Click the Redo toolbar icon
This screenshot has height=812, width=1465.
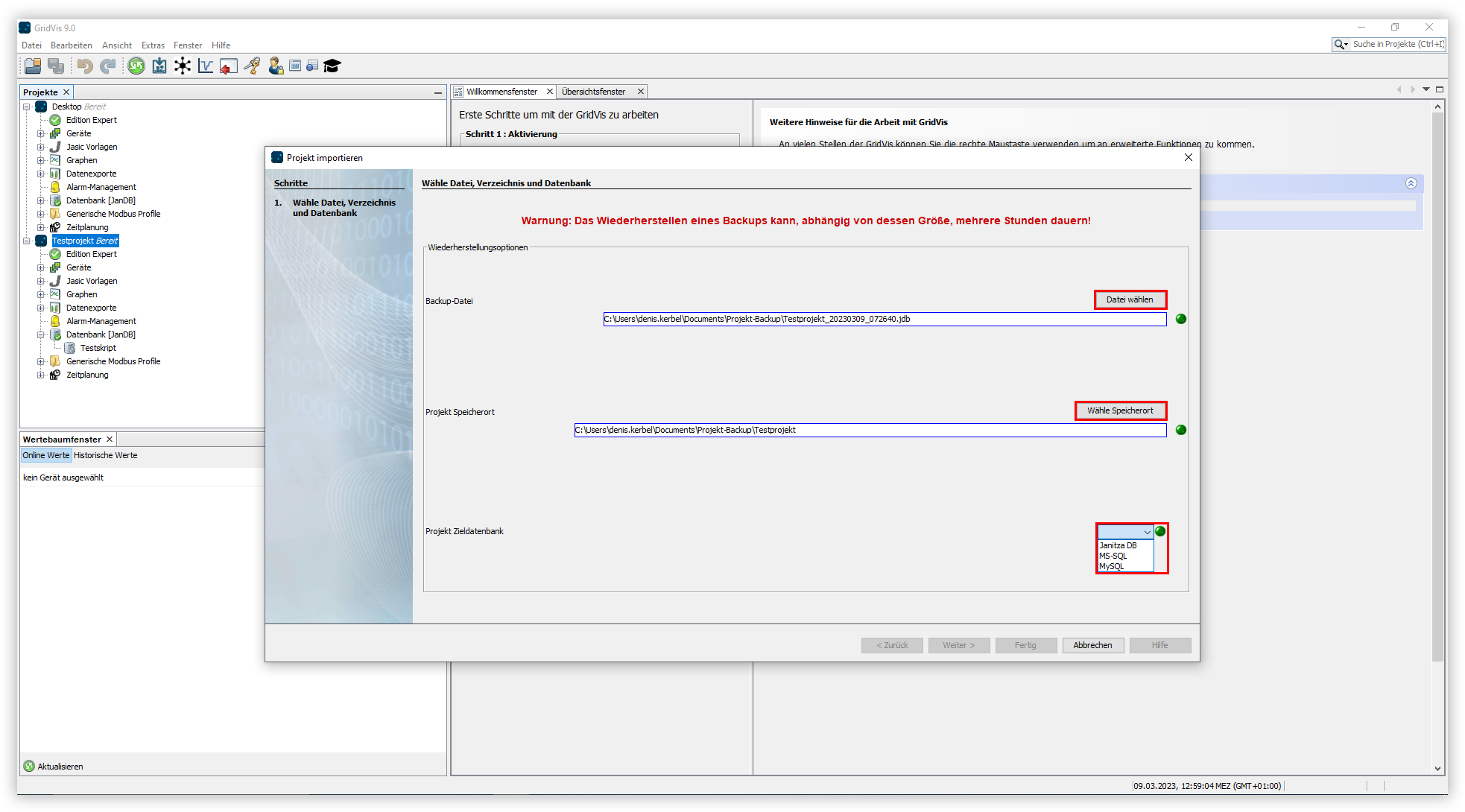[x=108, y=66]
